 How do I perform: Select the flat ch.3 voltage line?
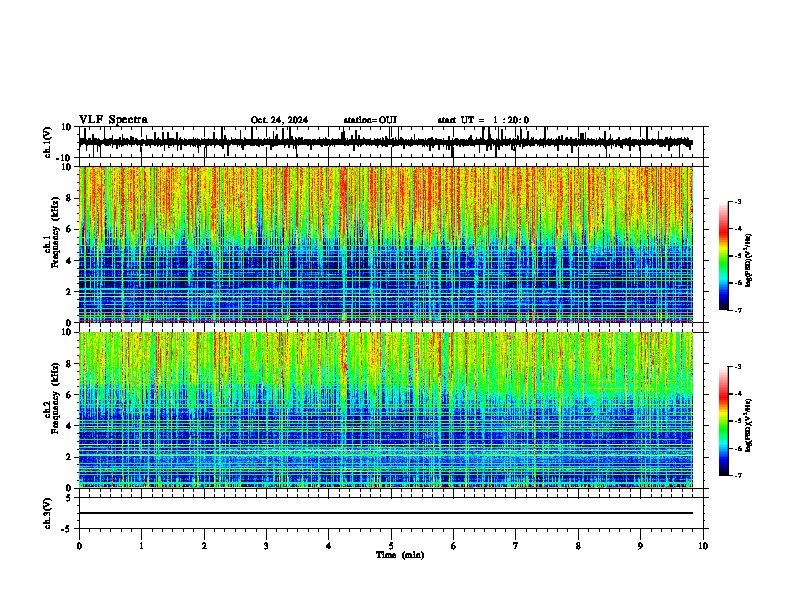385,513
